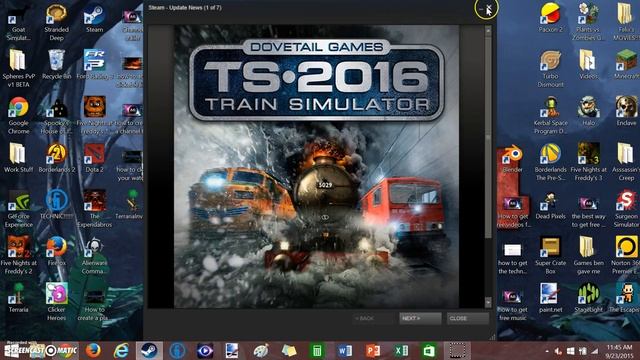Select The Expendabros desktop icon
This screenshot has height=360, width=640.
pyautogui.click(x=94, y=209)
